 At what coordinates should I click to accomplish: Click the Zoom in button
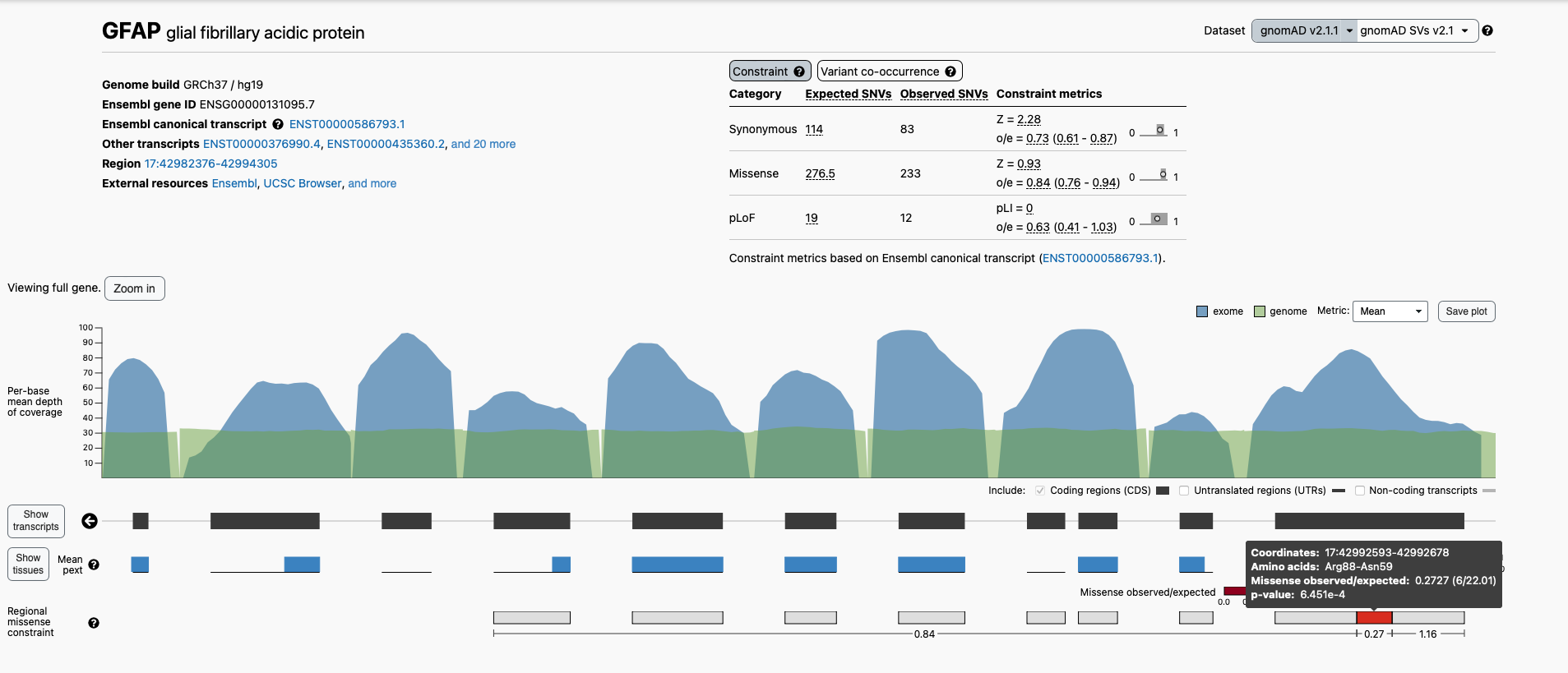(135, 288)
